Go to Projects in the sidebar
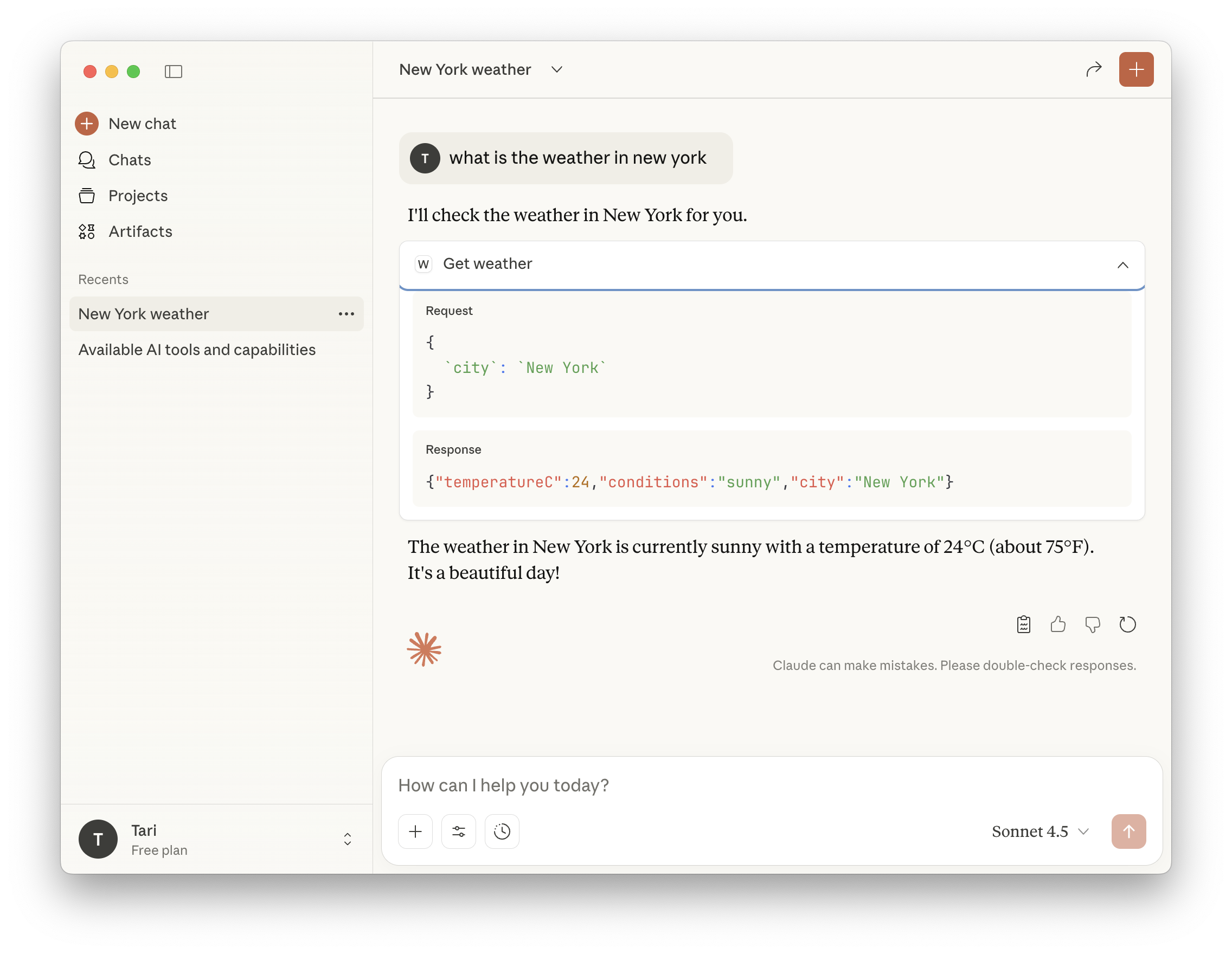The image size is (1232, 954). point(138,196)
